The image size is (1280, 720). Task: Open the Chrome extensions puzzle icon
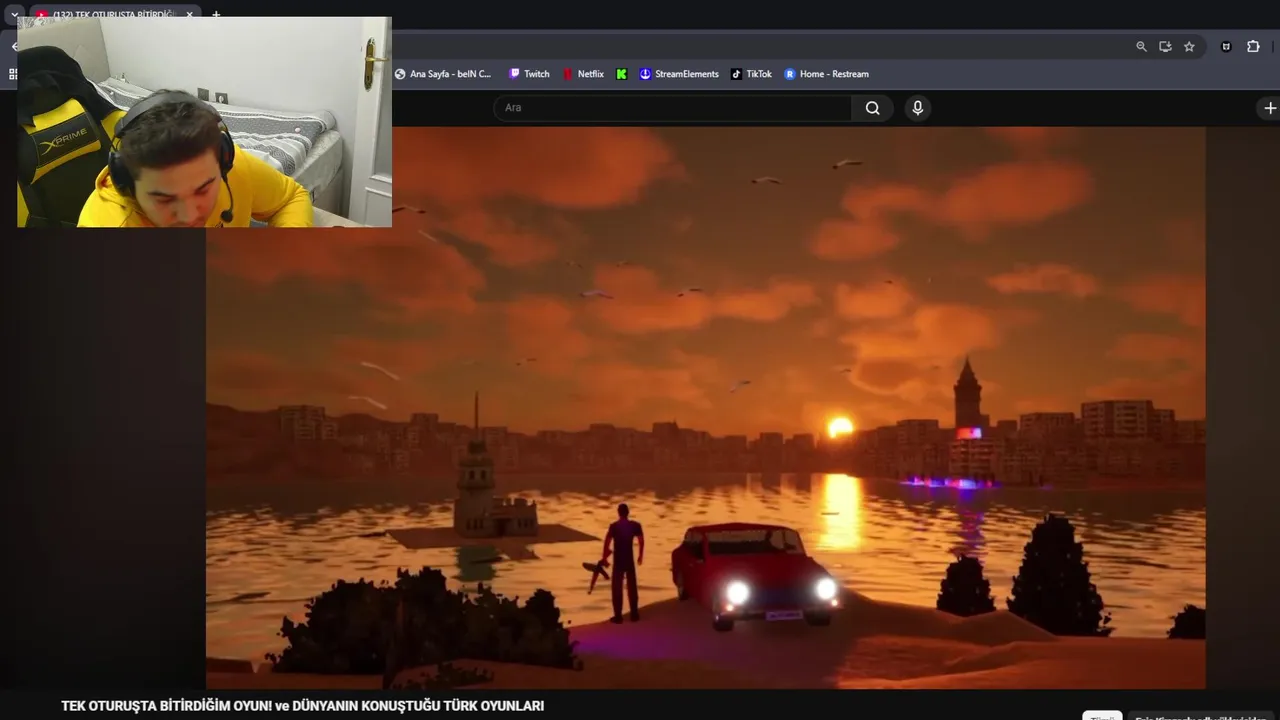[1253, 46]
